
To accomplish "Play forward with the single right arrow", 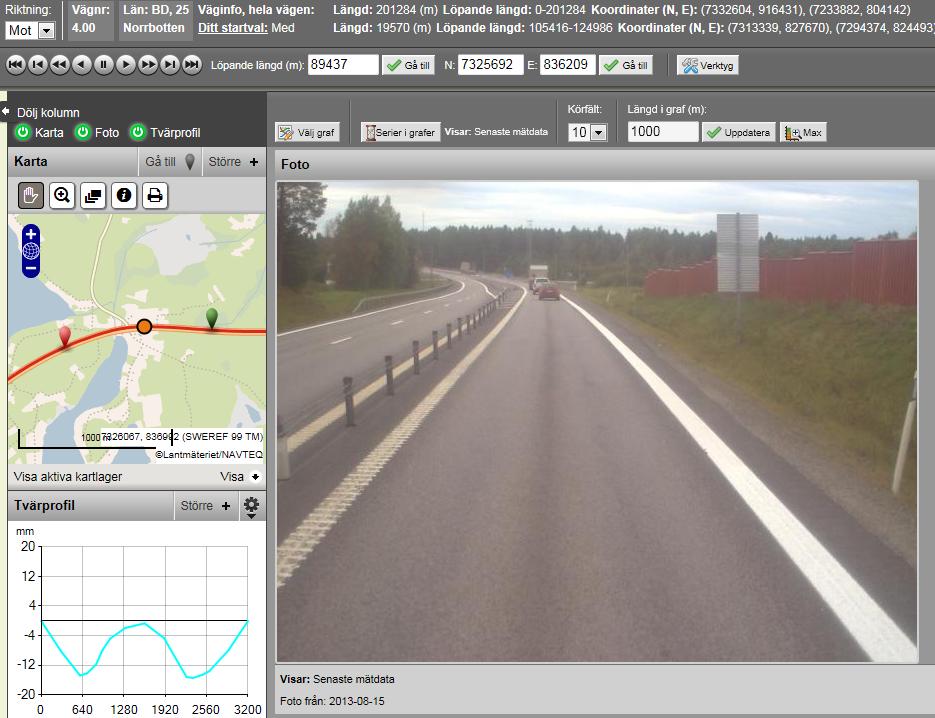I will (126, 64).
